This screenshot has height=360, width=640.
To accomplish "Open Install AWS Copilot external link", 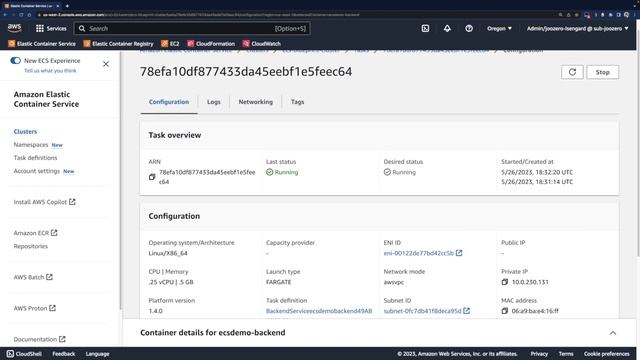I will pos(44,202).
